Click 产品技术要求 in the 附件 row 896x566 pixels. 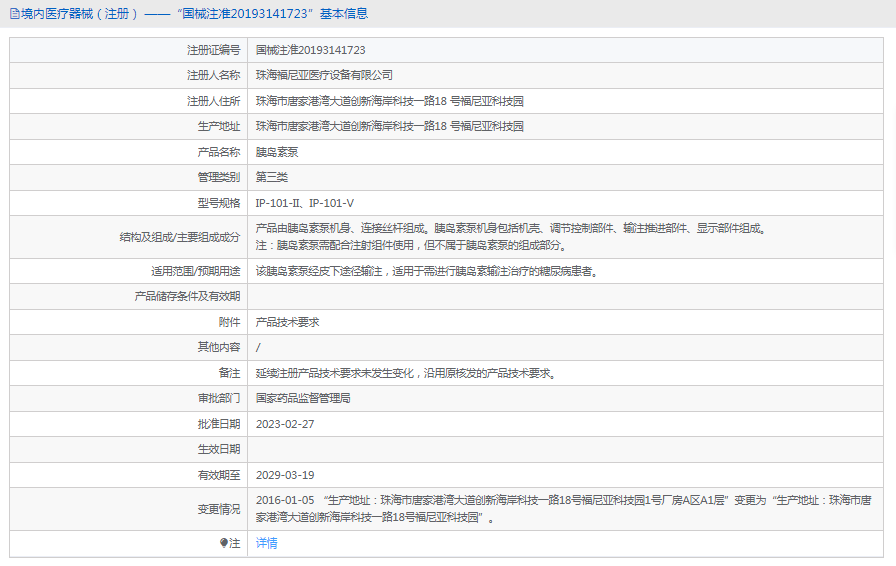tap(287, 322)
